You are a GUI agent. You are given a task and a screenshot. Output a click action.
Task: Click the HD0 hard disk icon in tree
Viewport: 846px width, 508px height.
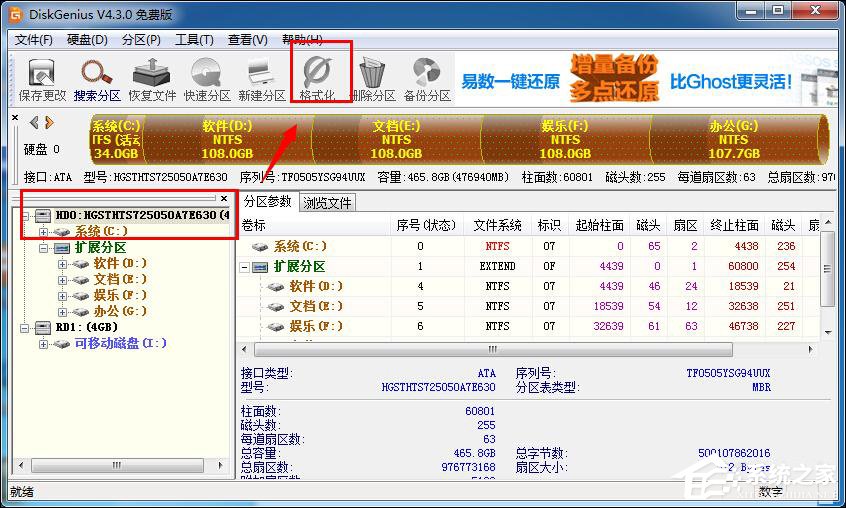pos(43,215)
